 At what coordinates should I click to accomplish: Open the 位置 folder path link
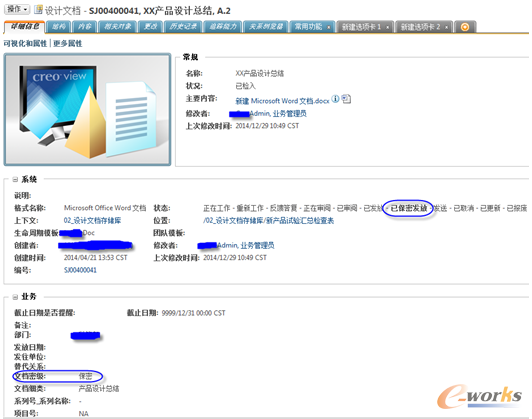click(x=268, y=221)
